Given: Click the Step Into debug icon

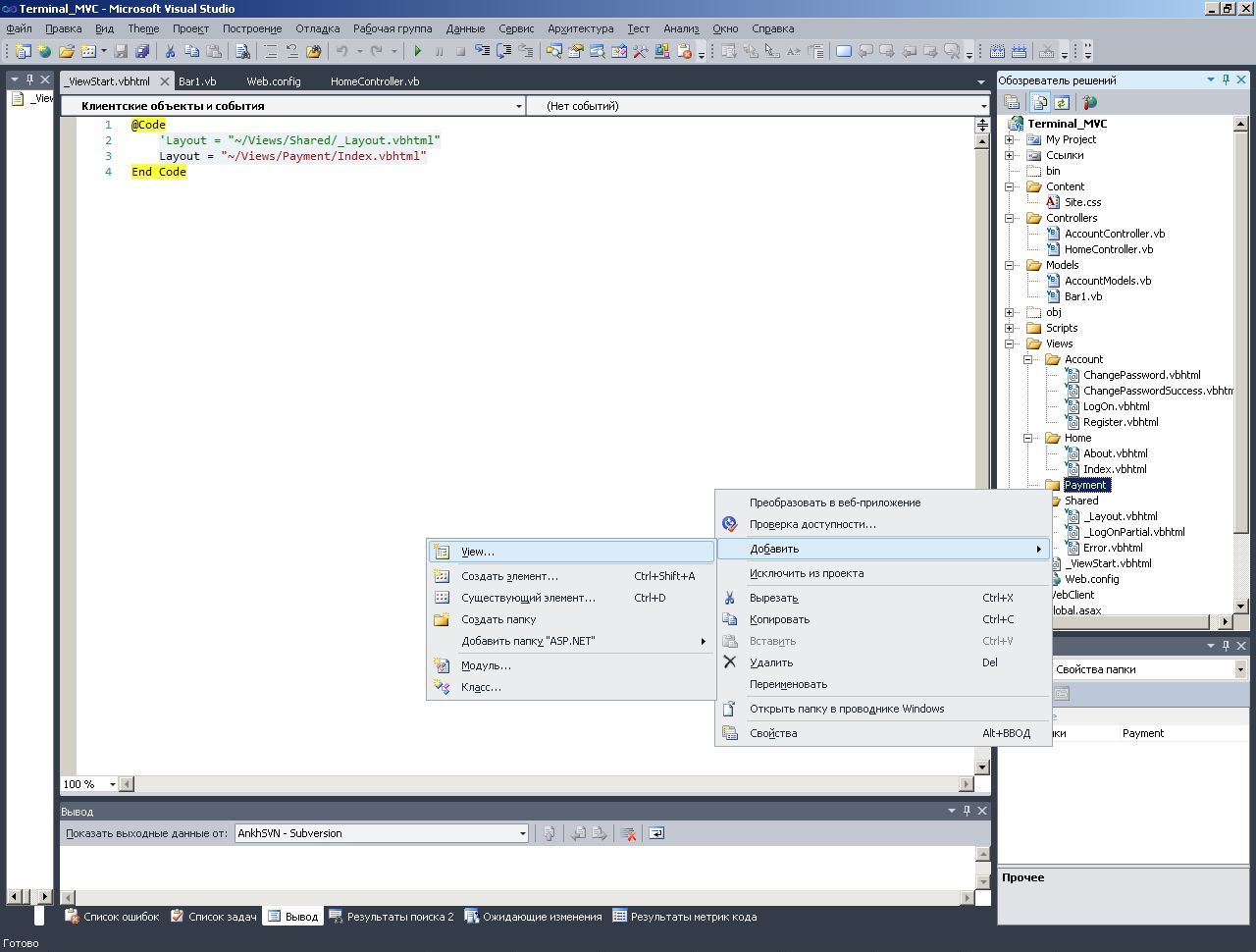Looking at the screenshot, I should (x=482, y=51).
